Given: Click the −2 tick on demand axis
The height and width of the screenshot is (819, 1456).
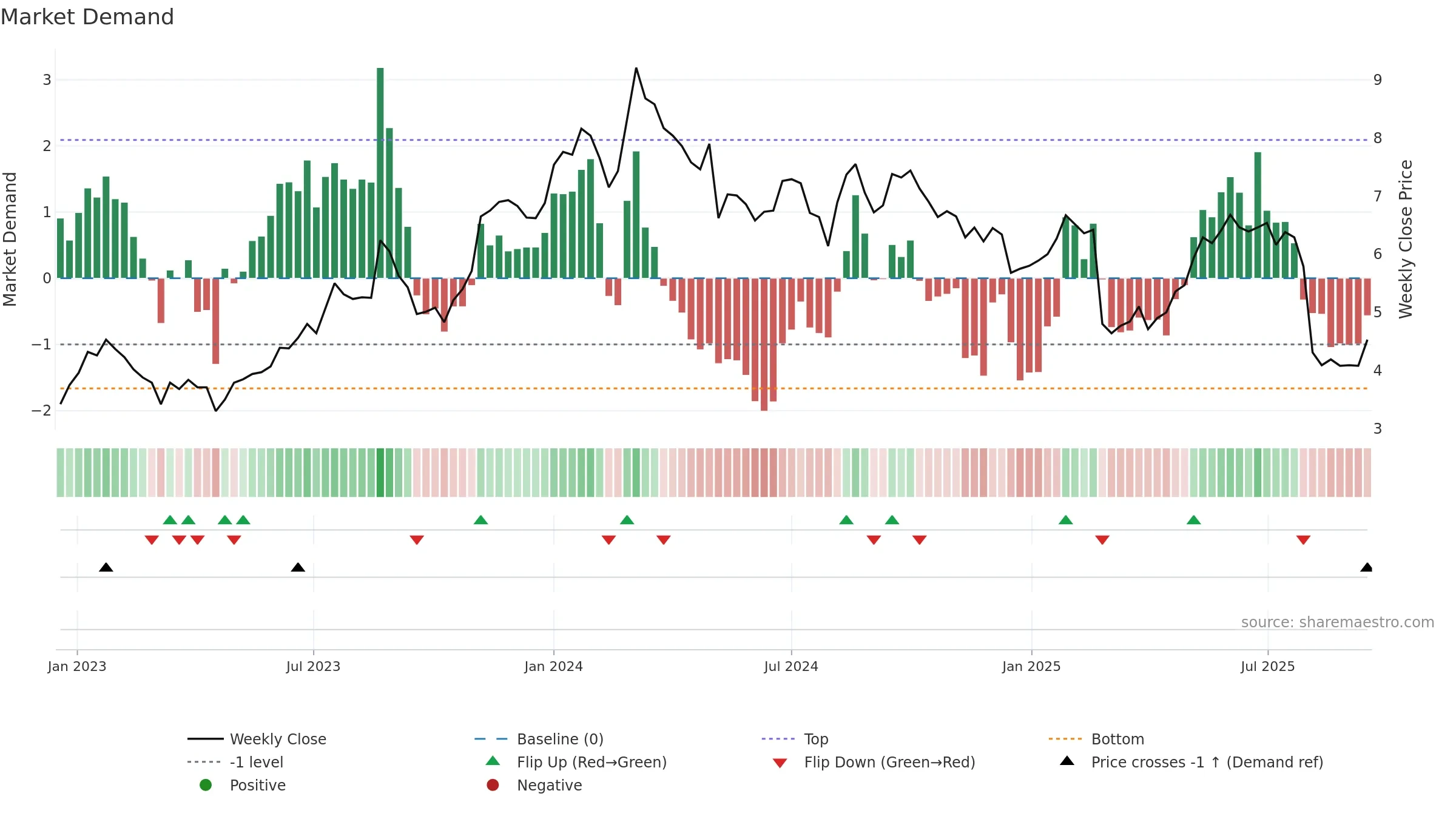Looking at the screenshot, I should (x=41, y=411).
